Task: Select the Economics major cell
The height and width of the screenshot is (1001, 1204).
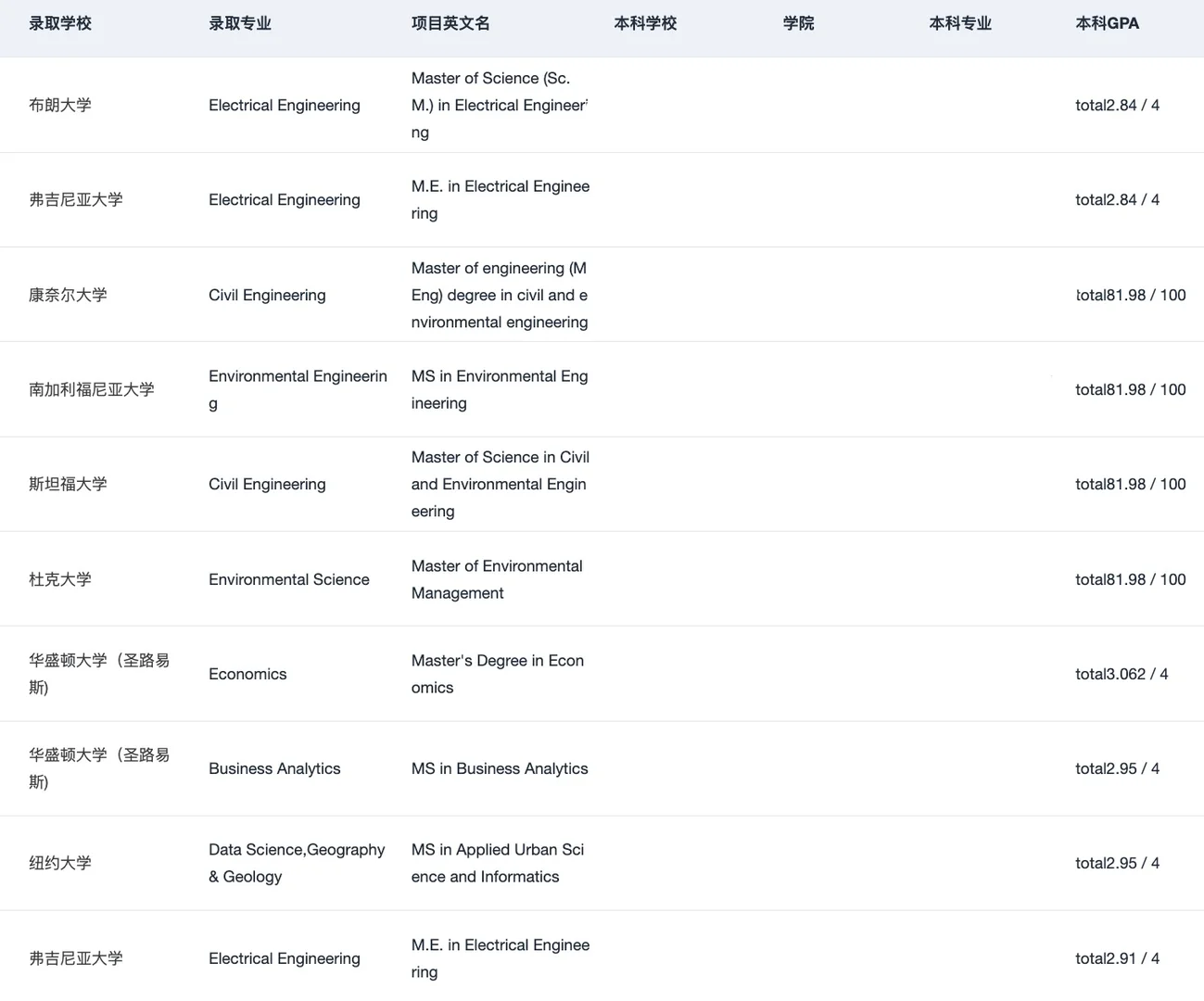Action: coord(247,674)
